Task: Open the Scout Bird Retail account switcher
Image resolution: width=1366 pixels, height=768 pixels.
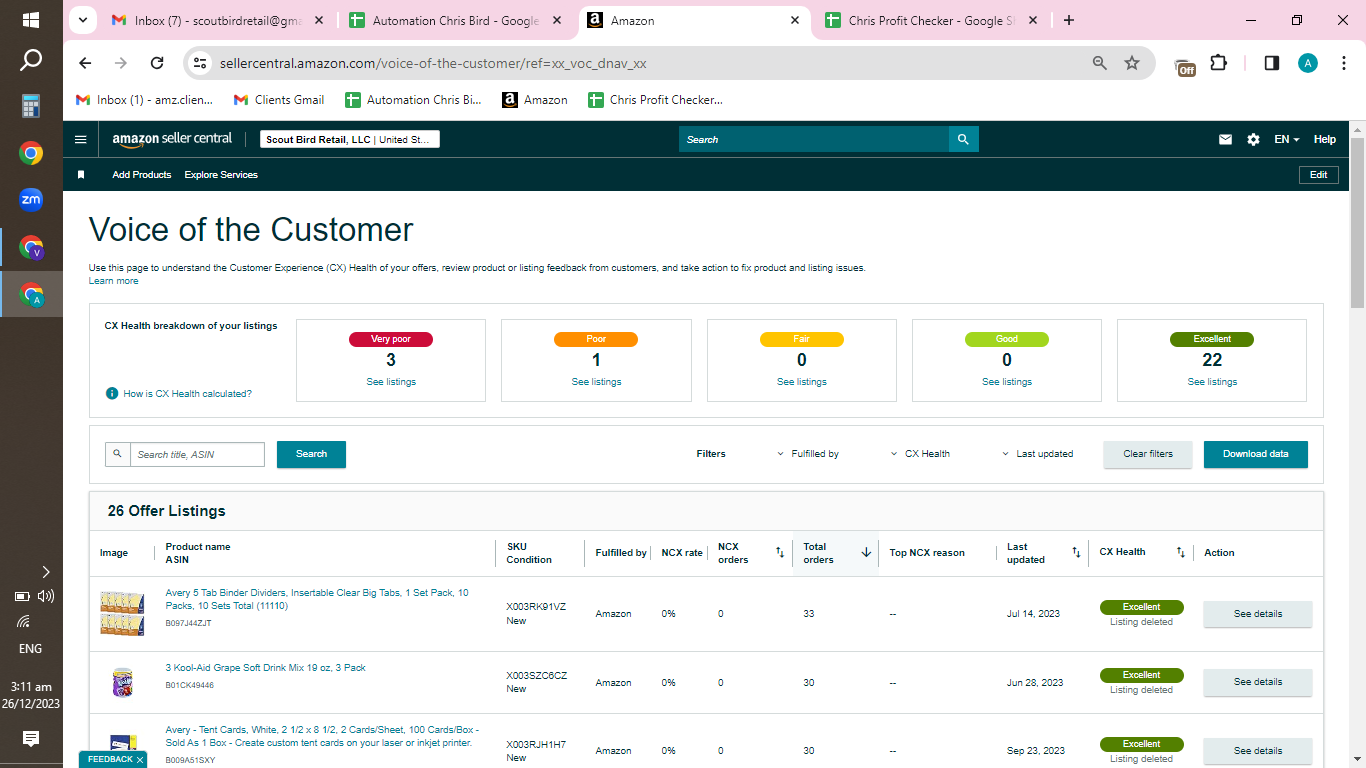Action: pyautogui.click(x=350, y=140)
